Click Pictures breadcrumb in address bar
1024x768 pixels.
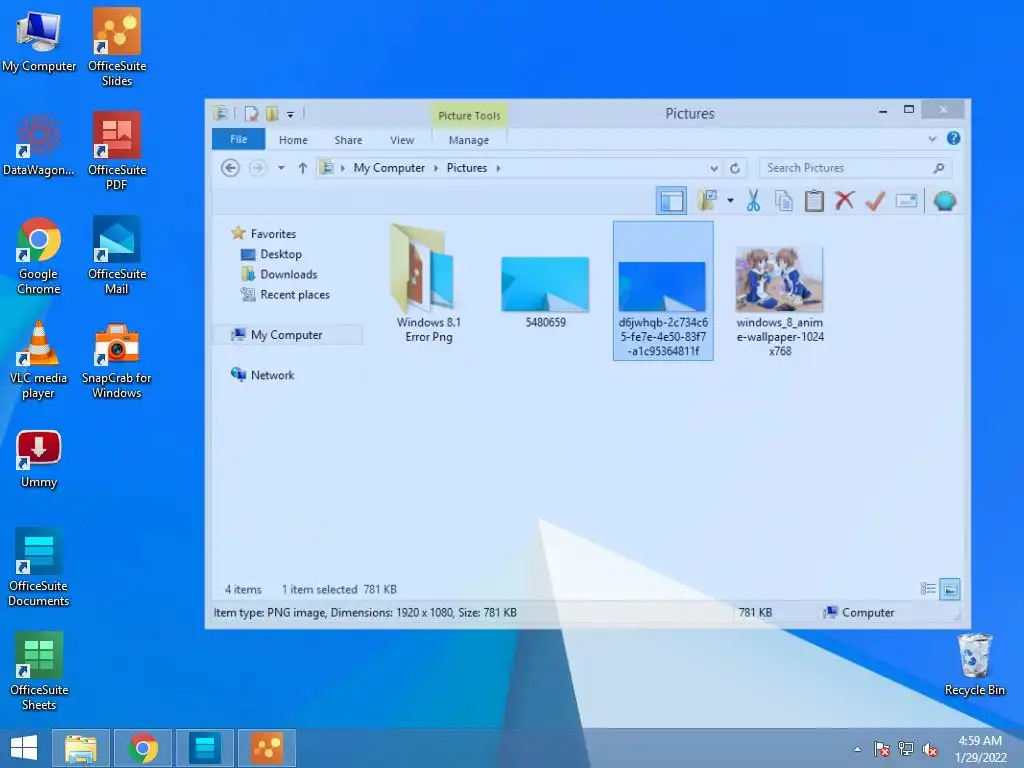click(x=466, y=168)
